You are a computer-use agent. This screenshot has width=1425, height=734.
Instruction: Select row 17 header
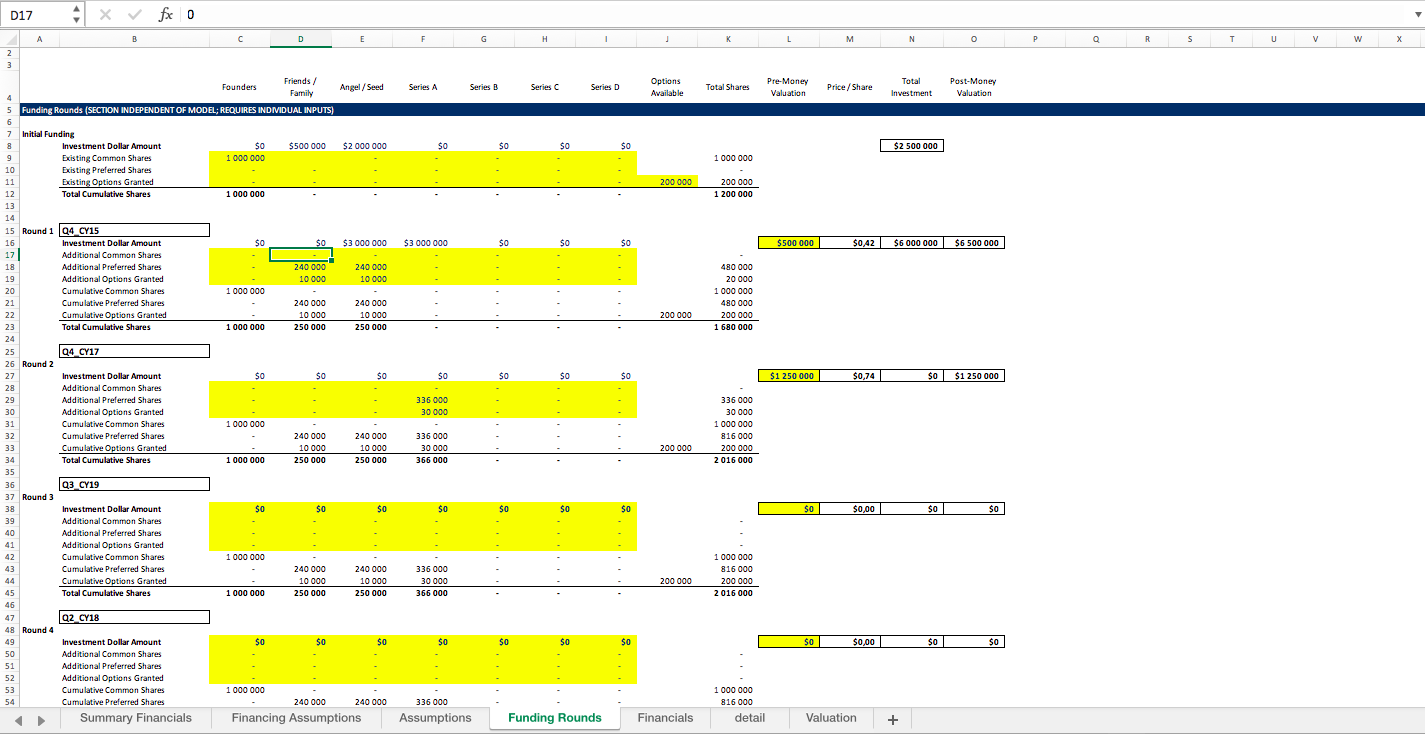click(8, 255)
